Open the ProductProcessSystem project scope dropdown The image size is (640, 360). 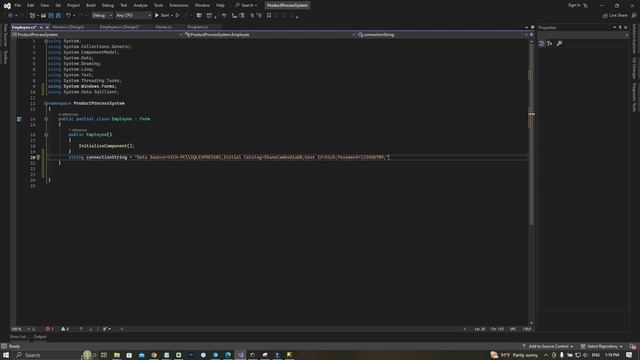[97, 35]
